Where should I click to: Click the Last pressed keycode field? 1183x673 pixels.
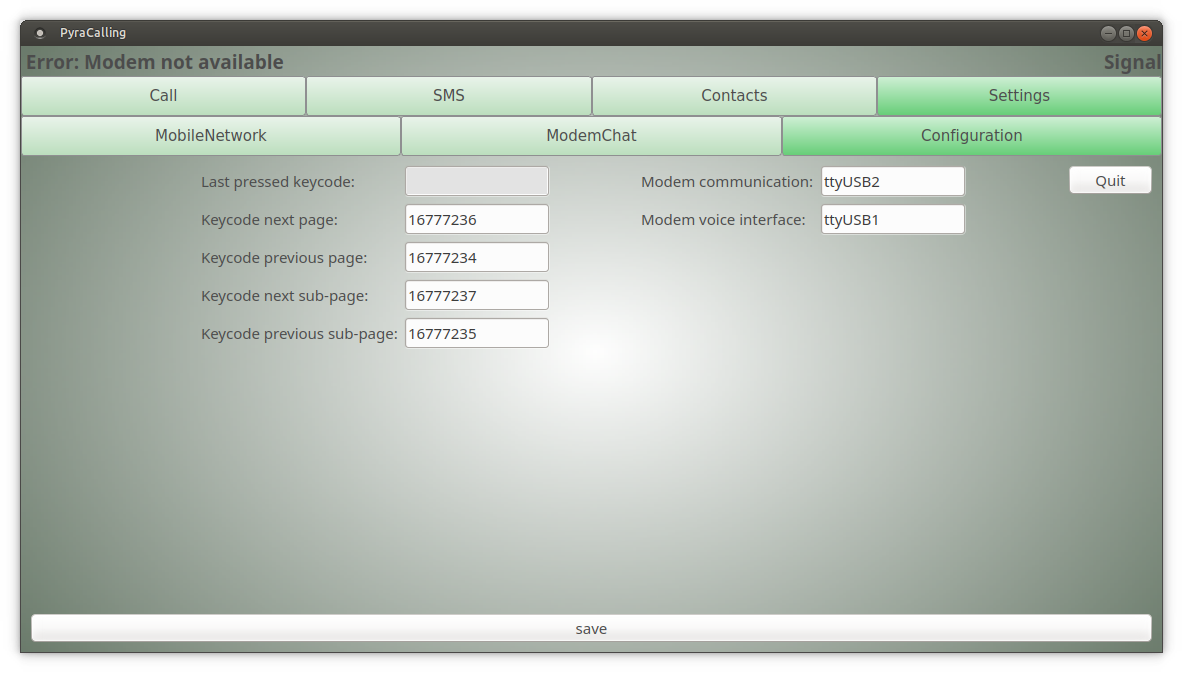[x=477, y=181]
